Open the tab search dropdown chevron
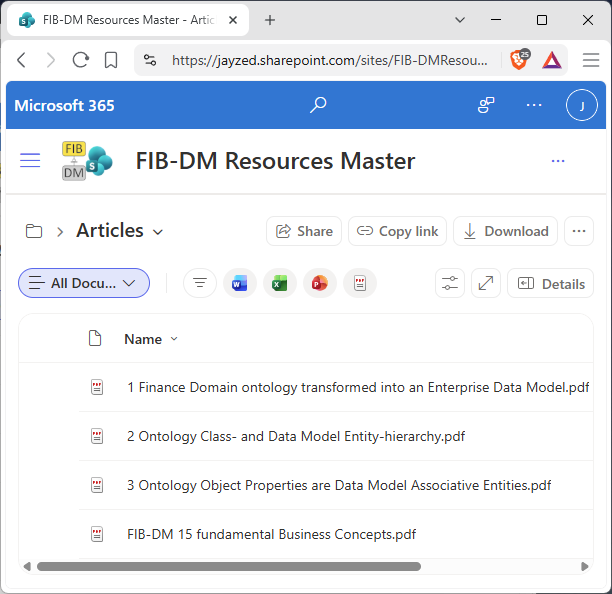The image size is (612, 594). 460,20
